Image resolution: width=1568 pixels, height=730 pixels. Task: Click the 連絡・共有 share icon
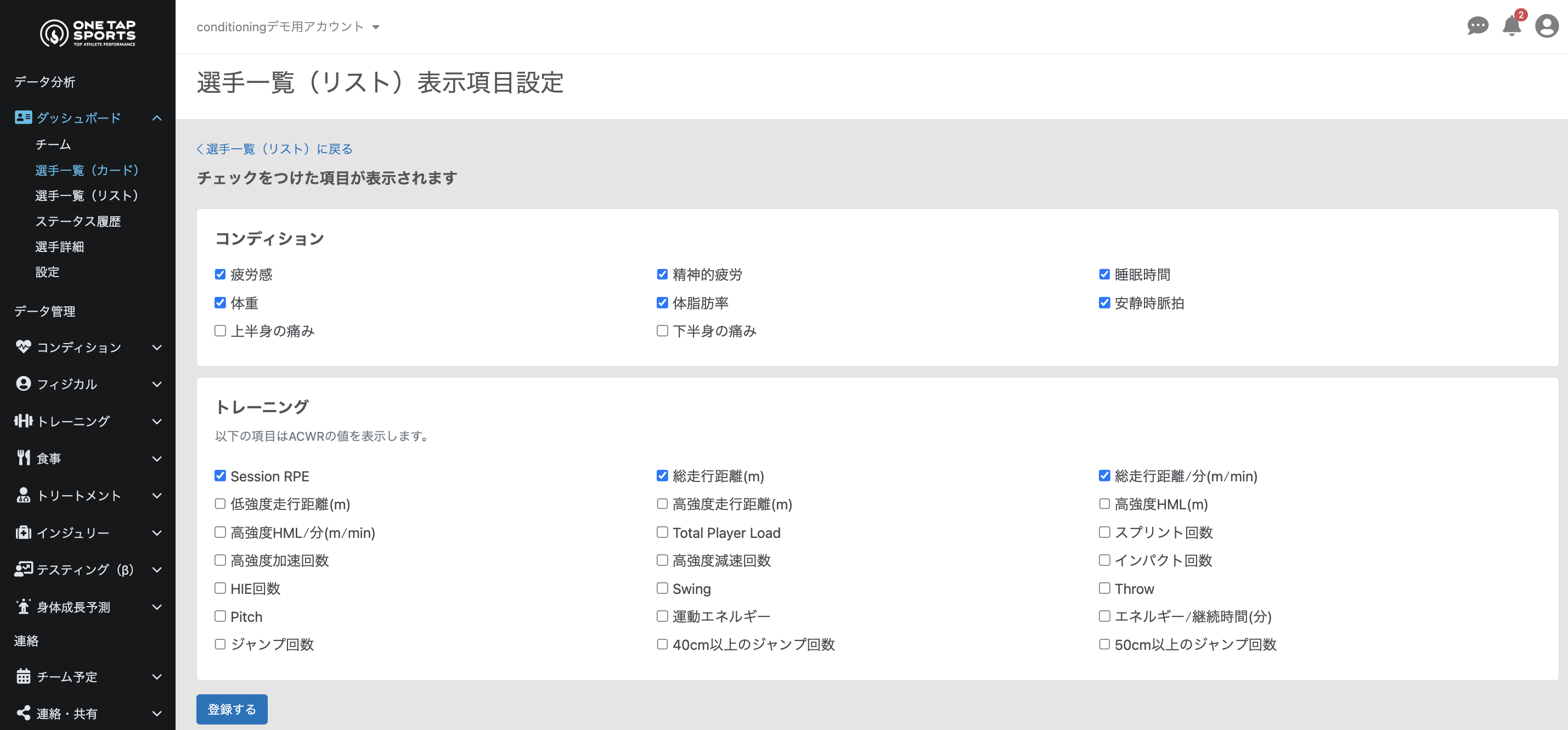tap(23, 713)
